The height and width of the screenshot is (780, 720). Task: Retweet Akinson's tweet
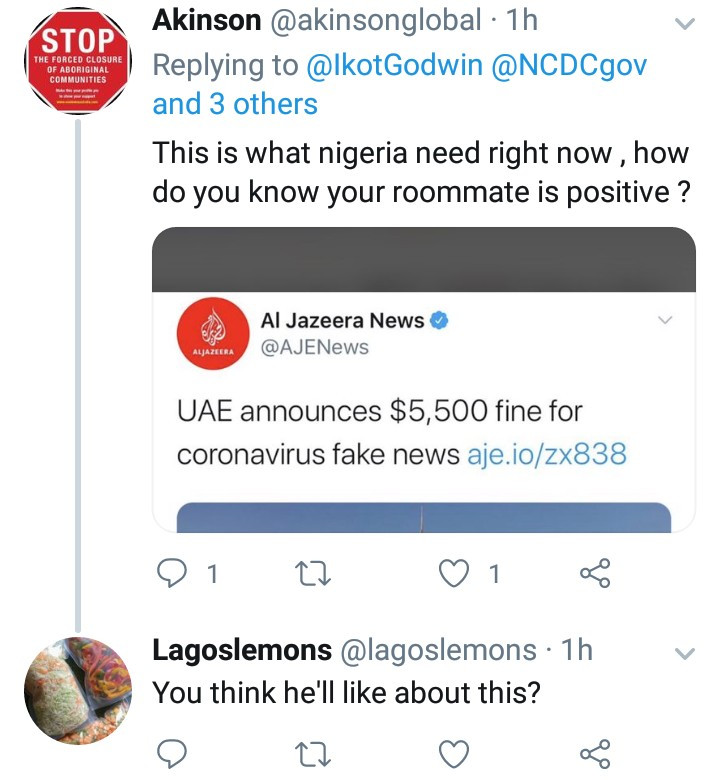click(312, 574)
